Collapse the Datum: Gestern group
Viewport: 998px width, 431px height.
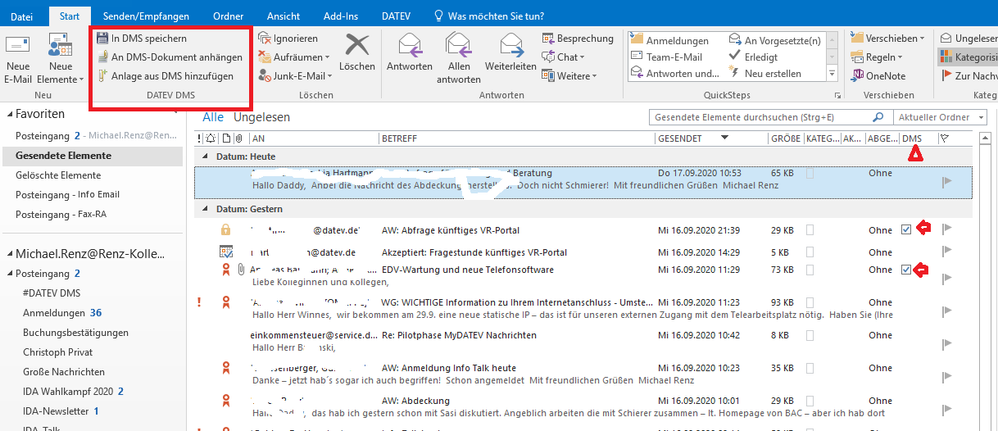[207, 208]
